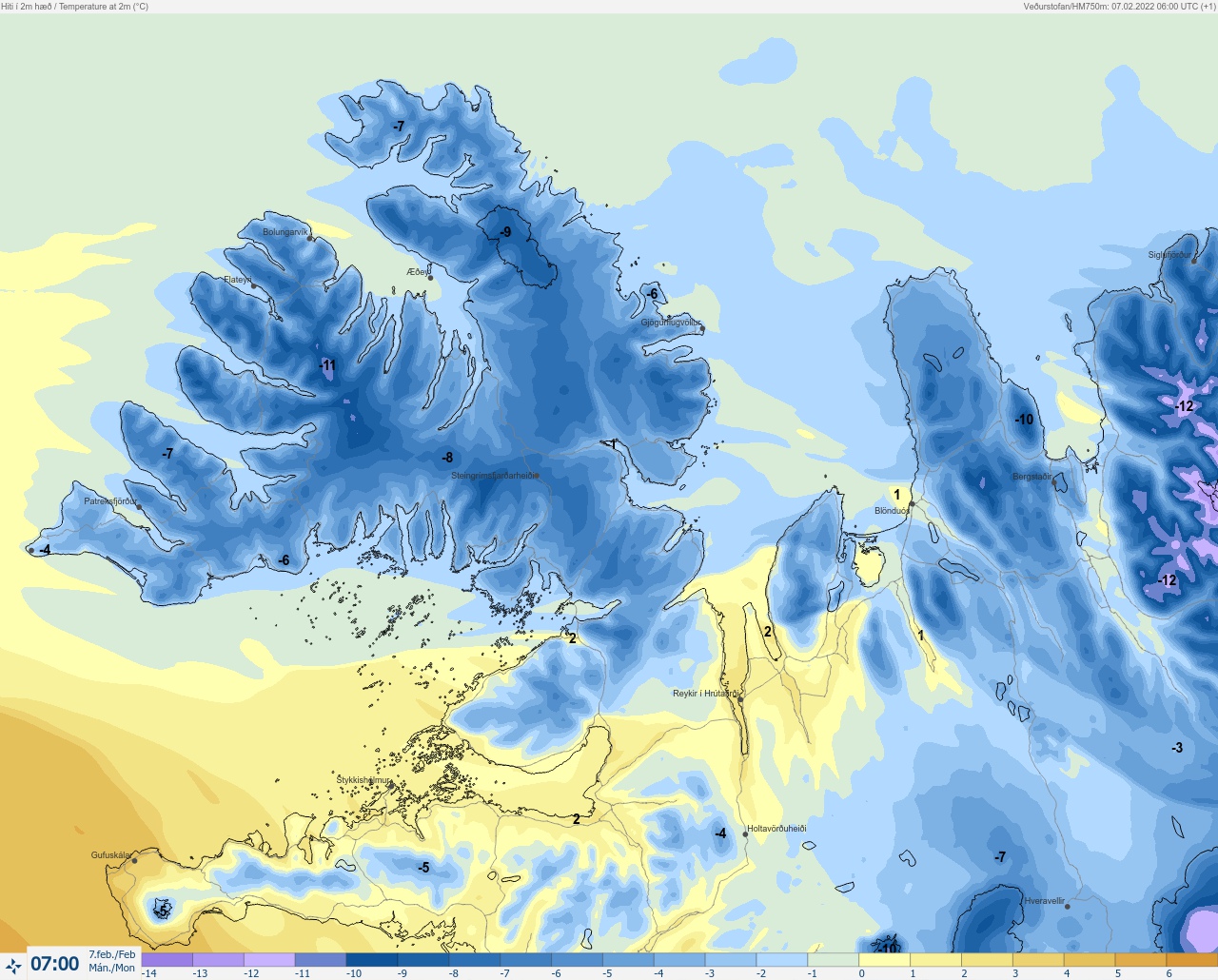Select the Stykkishólmur station label
1218x980 pixels.
point(363,780)
